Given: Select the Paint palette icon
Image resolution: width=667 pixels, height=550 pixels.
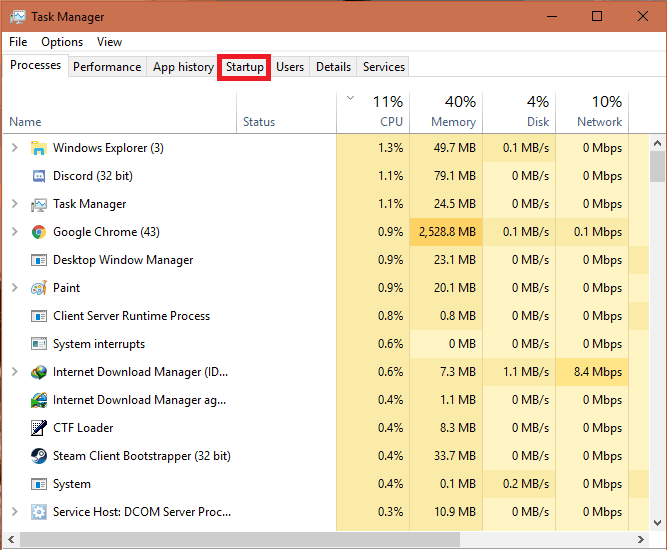Looking at the screenshot, I should [x=39, y=288].
